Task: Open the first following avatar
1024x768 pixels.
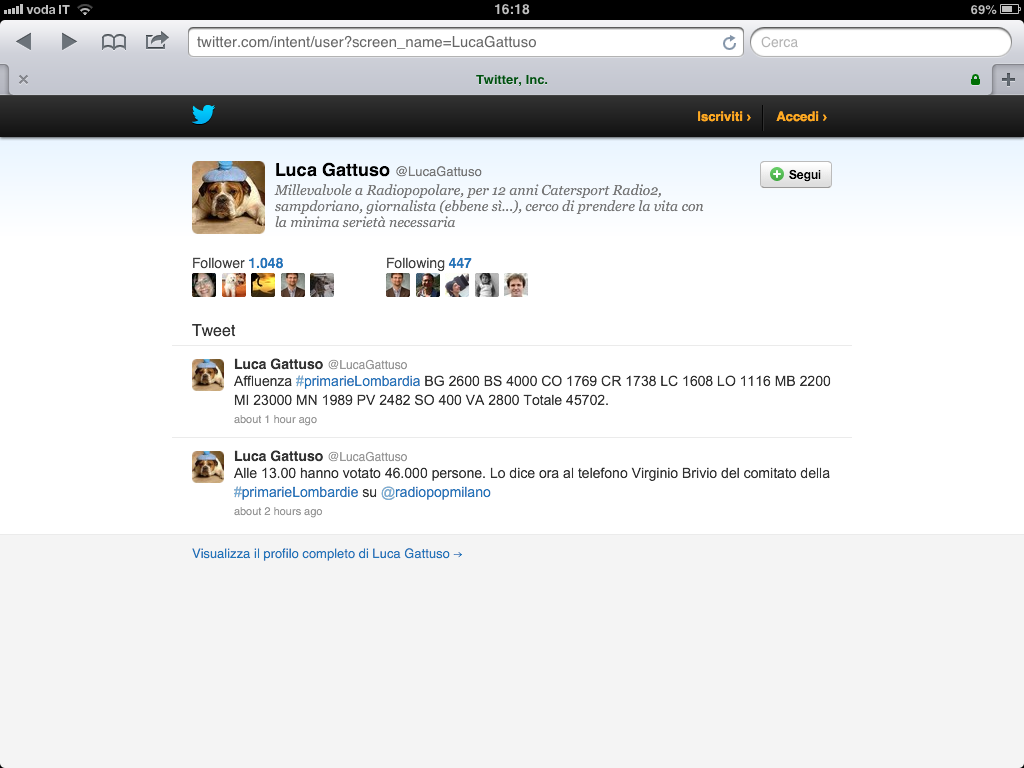Action: (x=398, y=285)
